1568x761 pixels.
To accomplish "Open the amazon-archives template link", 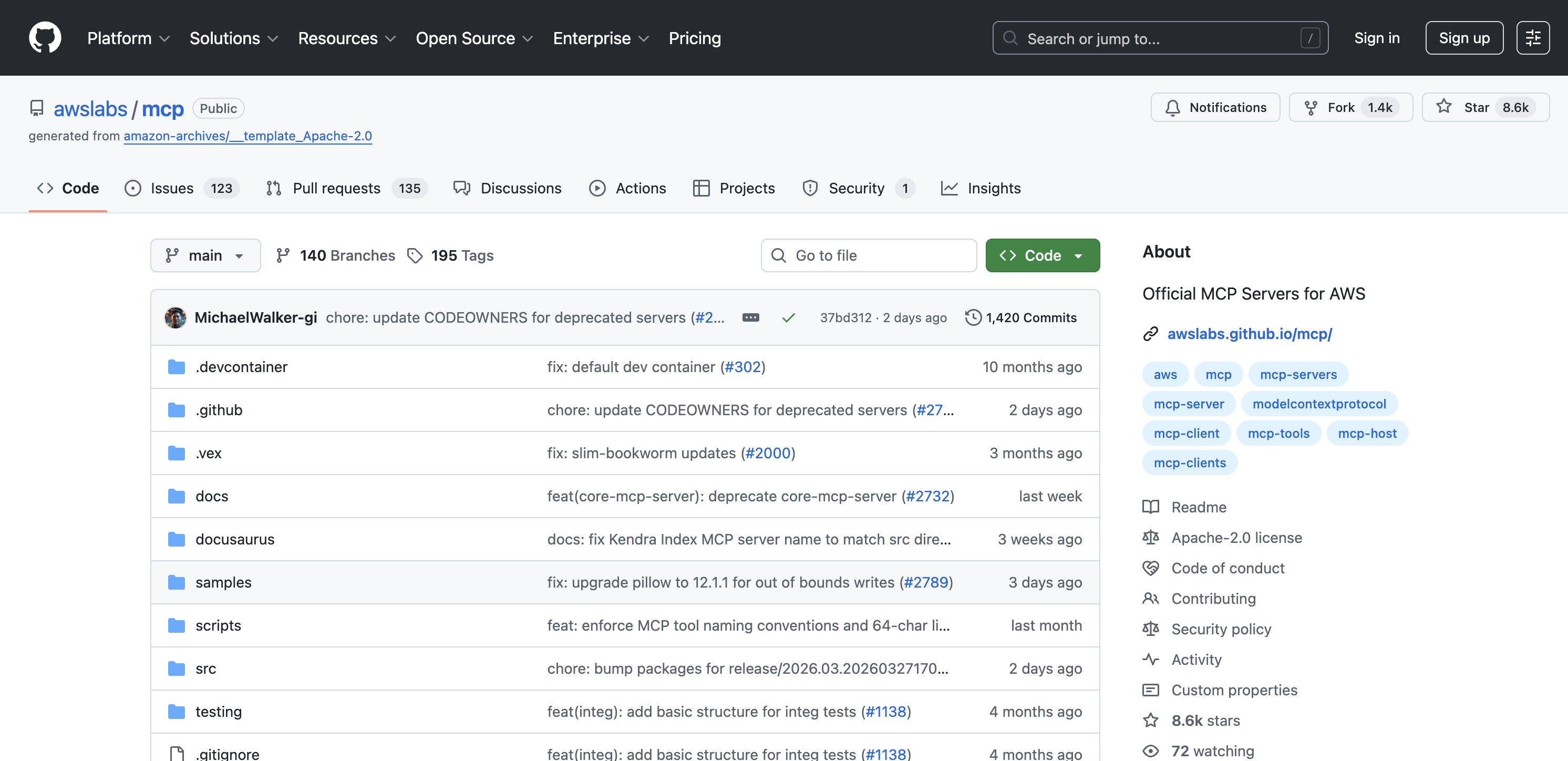I will click(247, 136).
